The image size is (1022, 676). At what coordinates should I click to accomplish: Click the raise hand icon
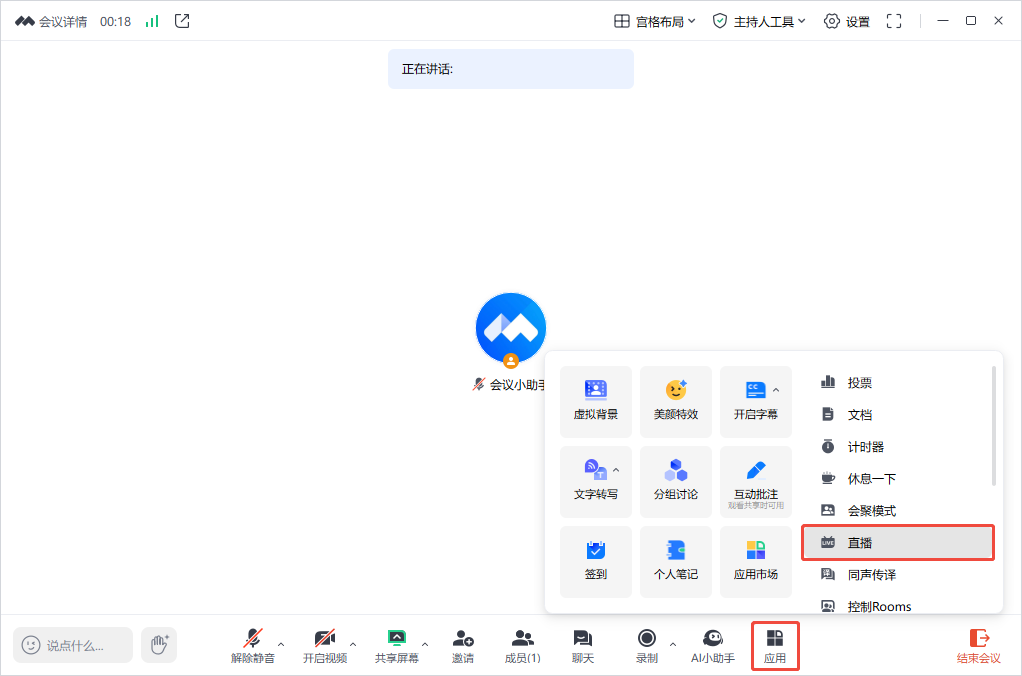pos(159,645)
